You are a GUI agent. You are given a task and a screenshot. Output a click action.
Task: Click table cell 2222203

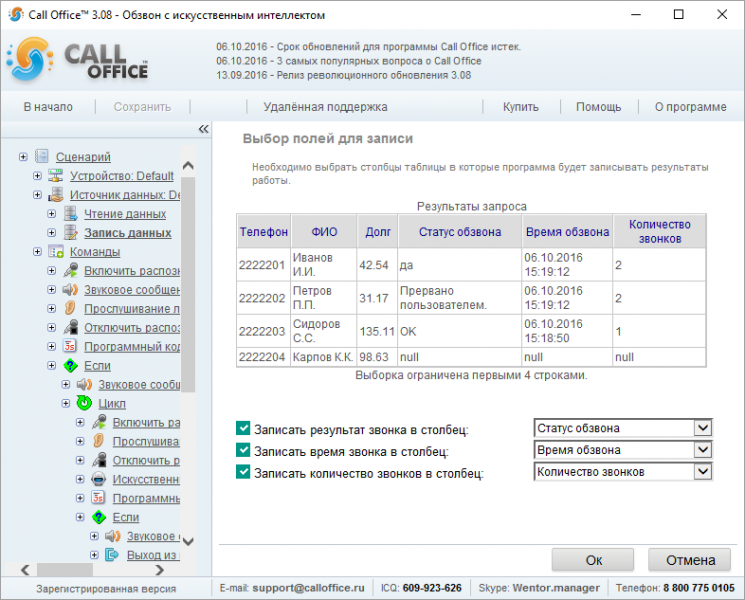click(262, 331)
